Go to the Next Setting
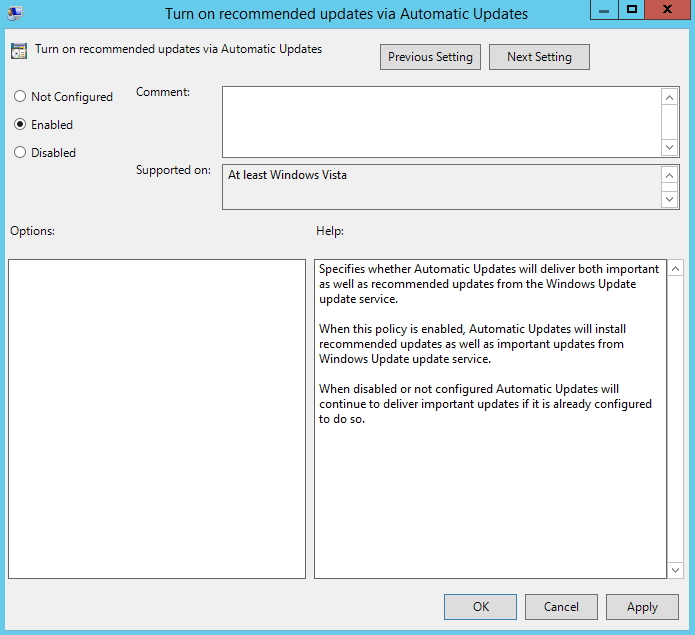 539,57
